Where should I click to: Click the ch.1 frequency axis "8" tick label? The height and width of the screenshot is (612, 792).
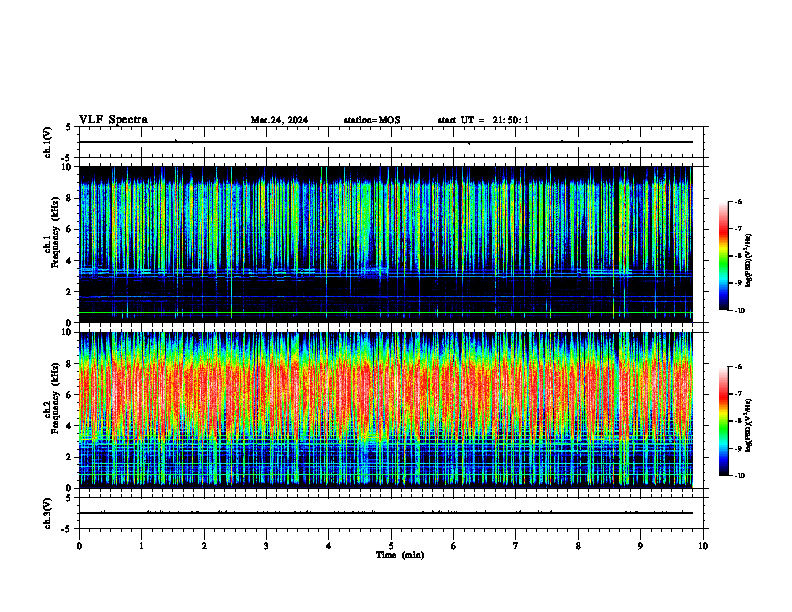point(70,198)
